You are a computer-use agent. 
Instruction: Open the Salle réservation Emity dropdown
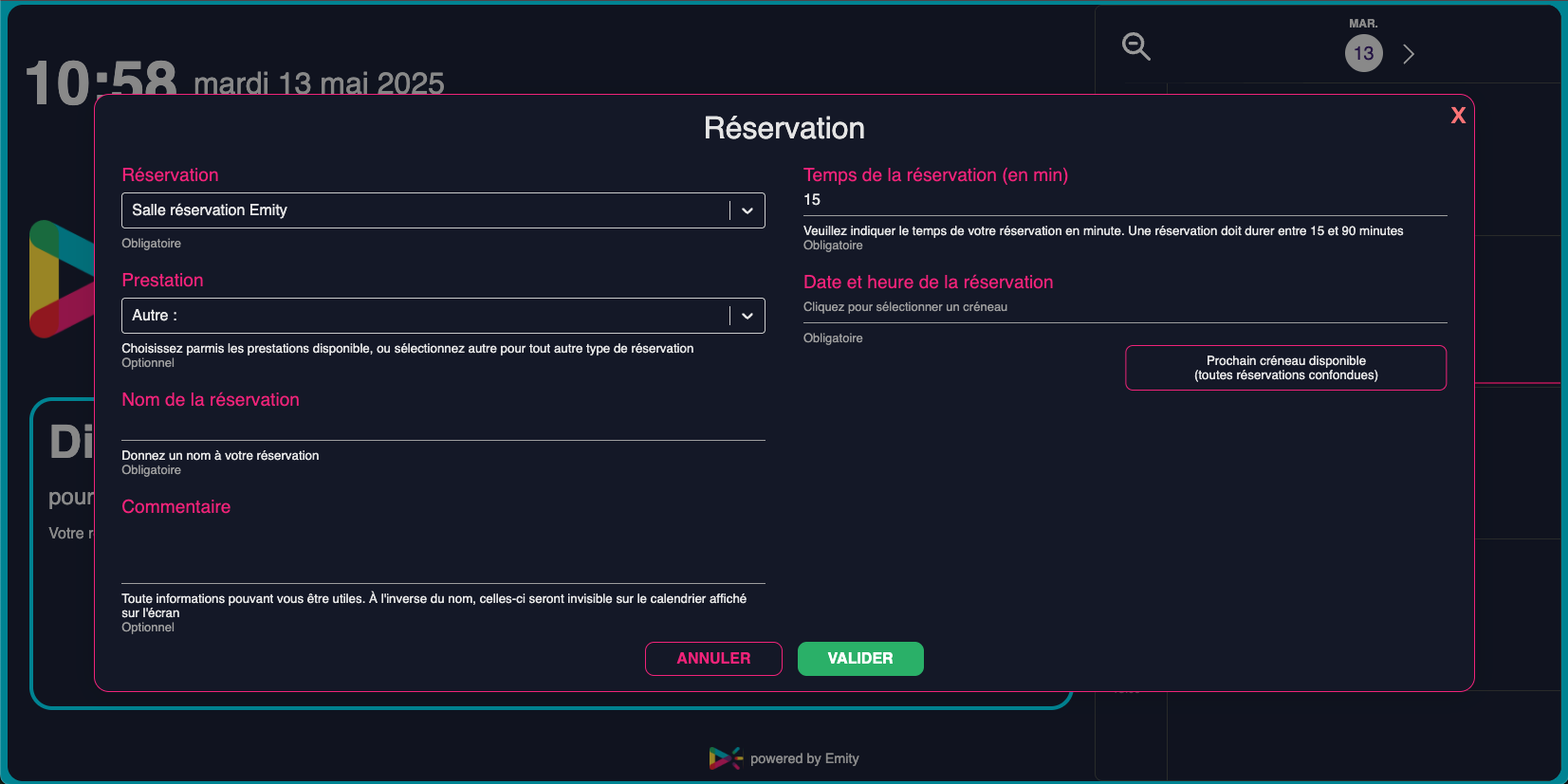coord(443,210)
